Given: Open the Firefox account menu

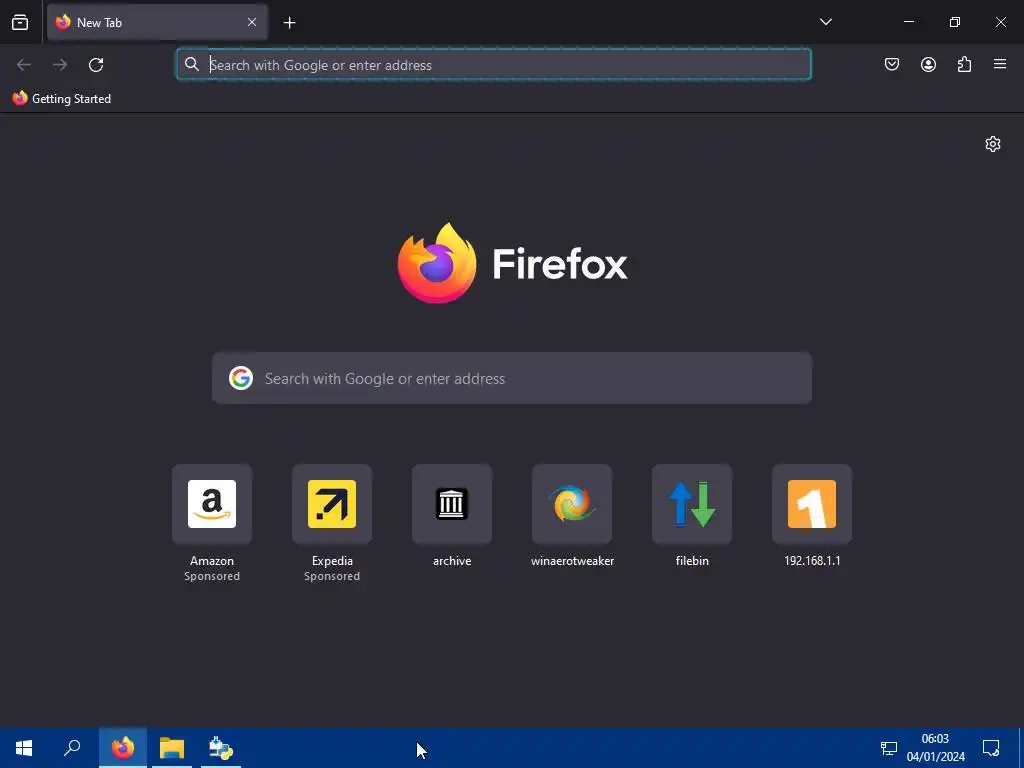Looking at the screenshot, I should click(x=928, y=64).
